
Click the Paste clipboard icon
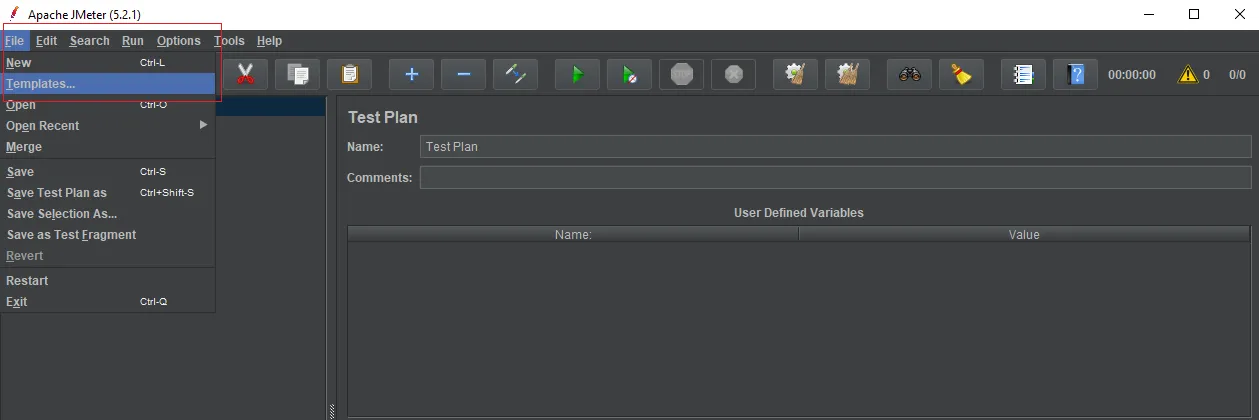tap(349, 74)
